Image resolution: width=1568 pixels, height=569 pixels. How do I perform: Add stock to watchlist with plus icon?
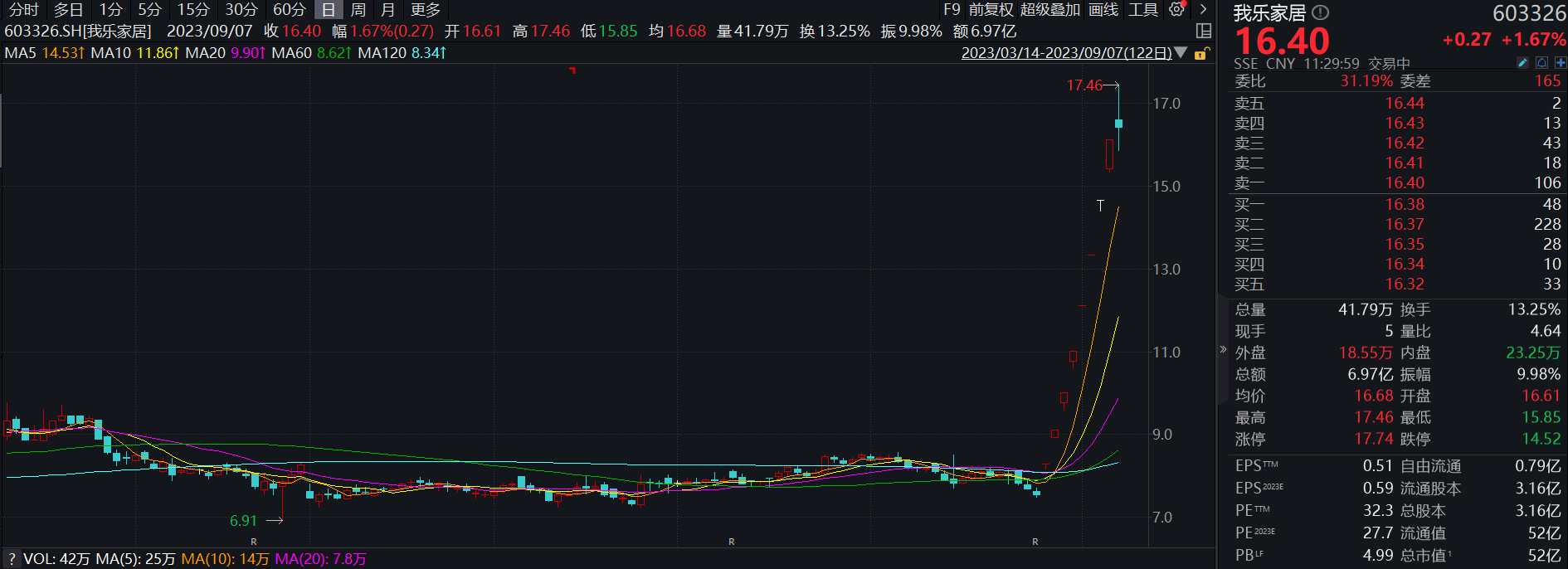tap(1561, 63)
